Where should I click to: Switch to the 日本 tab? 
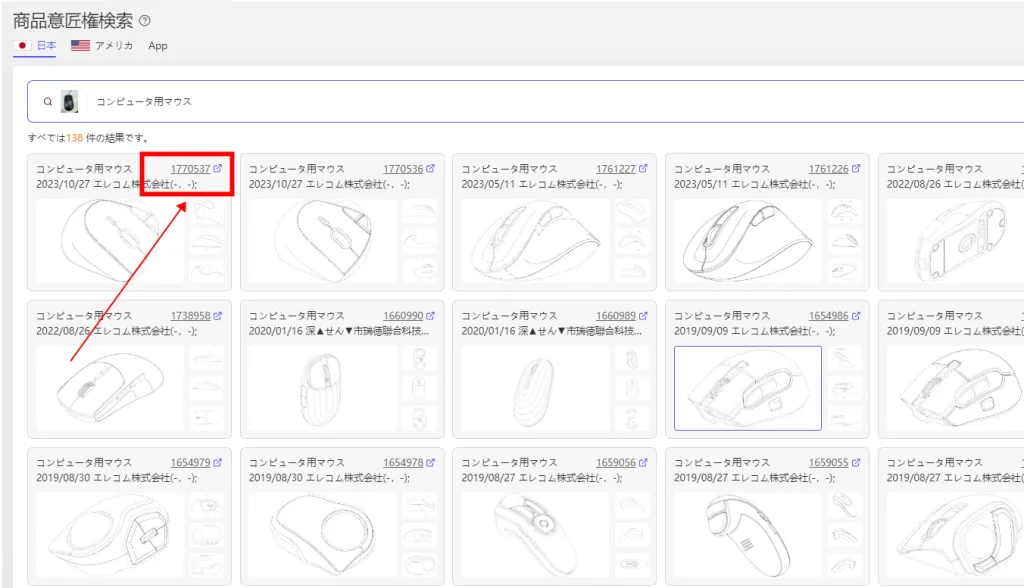(x=35, y=46)
